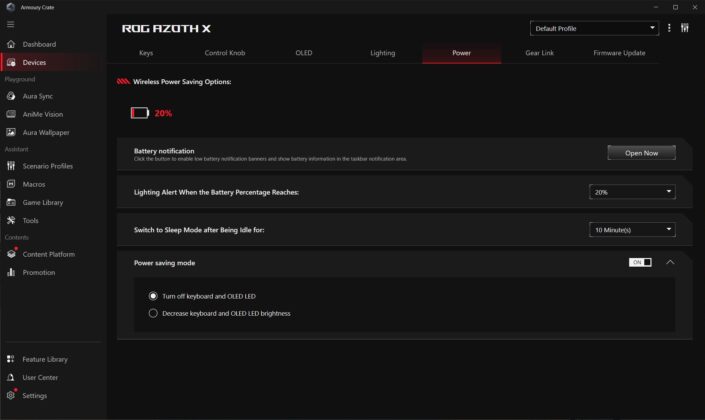Open the Lighting Alert 20% dropdown
Viewport: 705px width, 420px height.
[632, 192]
